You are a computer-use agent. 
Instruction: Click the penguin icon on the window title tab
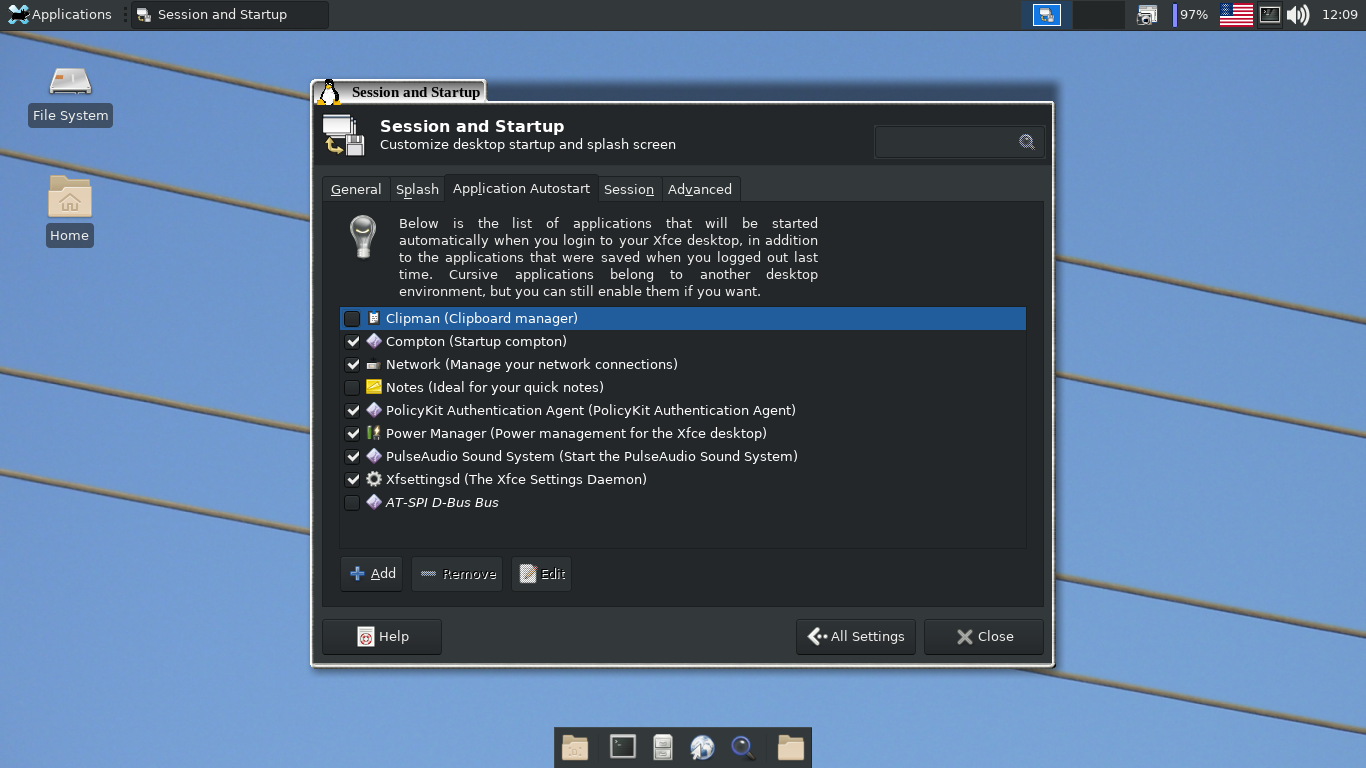pos(328,92)
